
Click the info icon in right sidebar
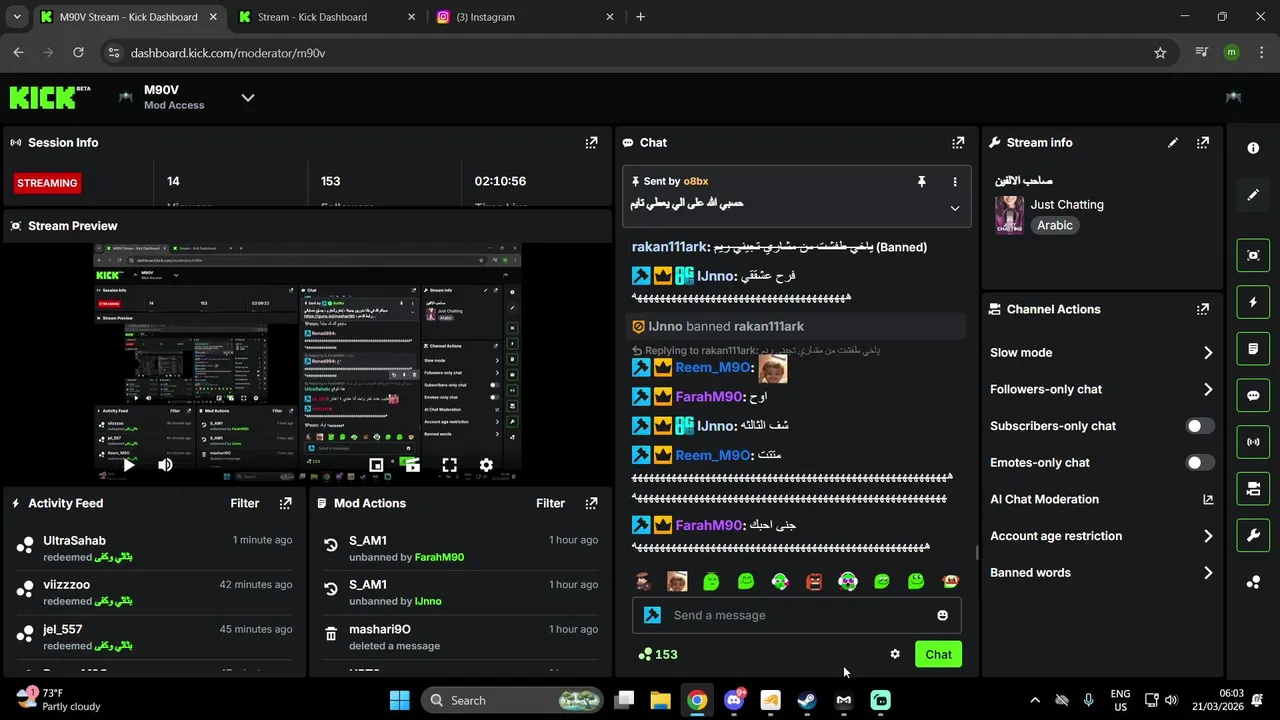coord(1253,148)
